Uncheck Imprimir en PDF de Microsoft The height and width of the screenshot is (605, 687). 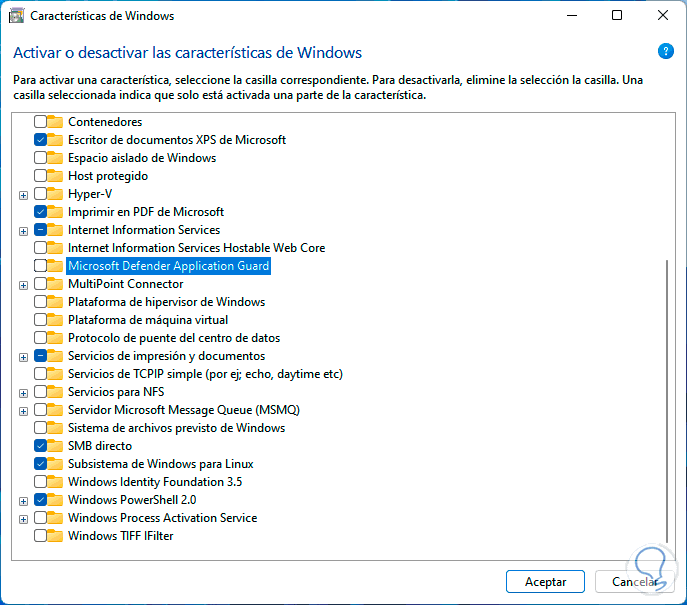[40, 212]
